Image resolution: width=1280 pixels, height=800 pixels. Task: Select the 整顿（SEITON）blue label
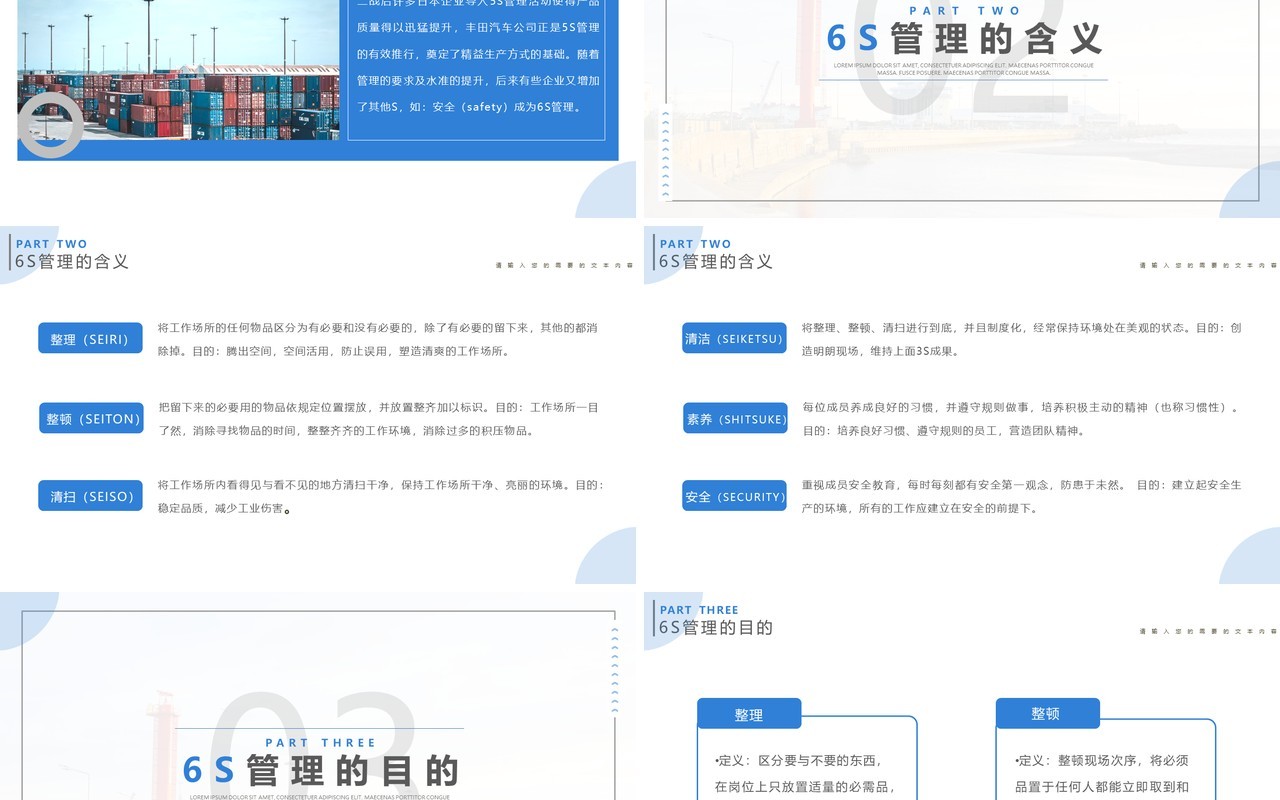tap(92, 418)
